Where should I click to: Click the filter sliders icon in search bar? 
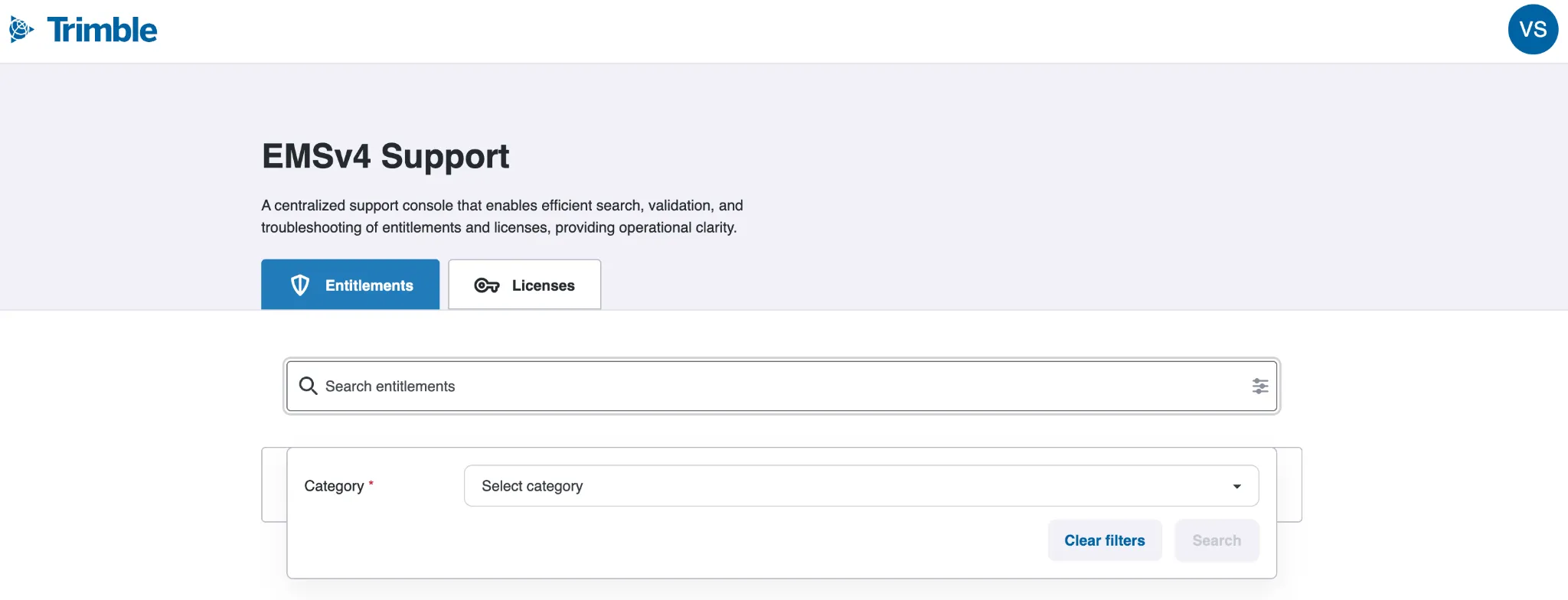(x=1259, y=386)
